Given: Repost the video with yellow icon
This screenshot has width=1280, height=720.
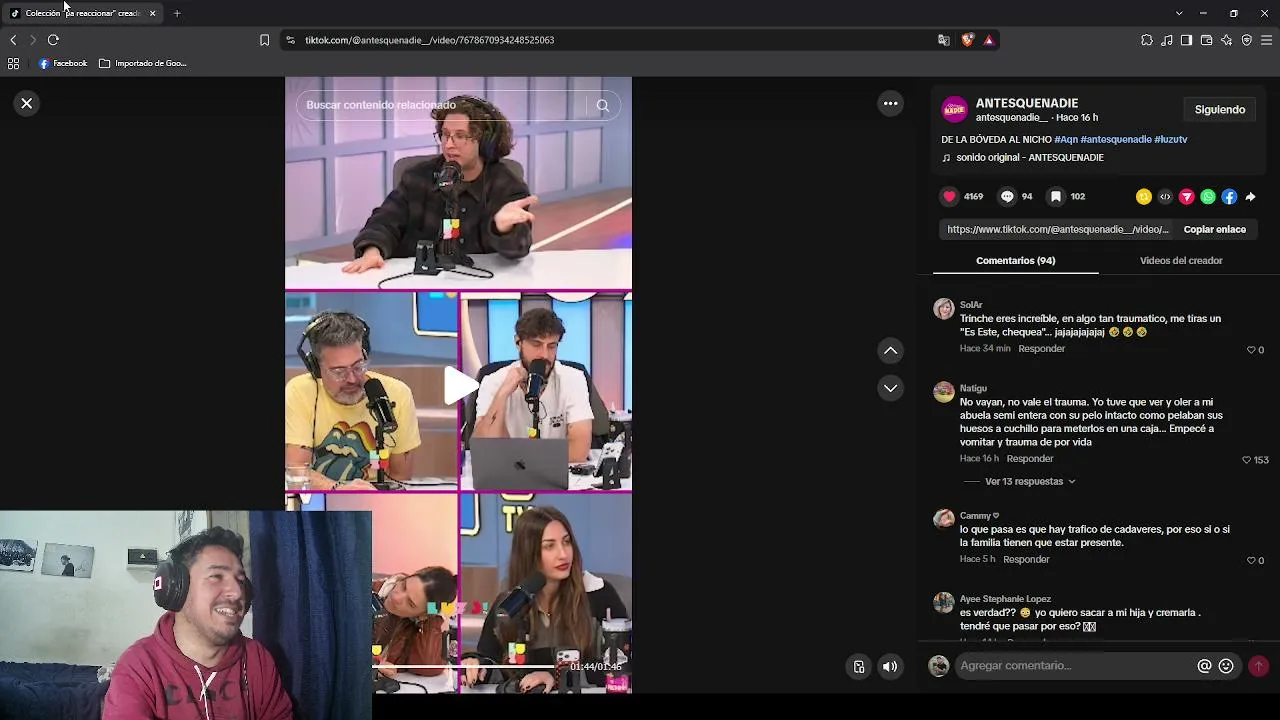Looking at the screenshot, I should point(1144,197).
